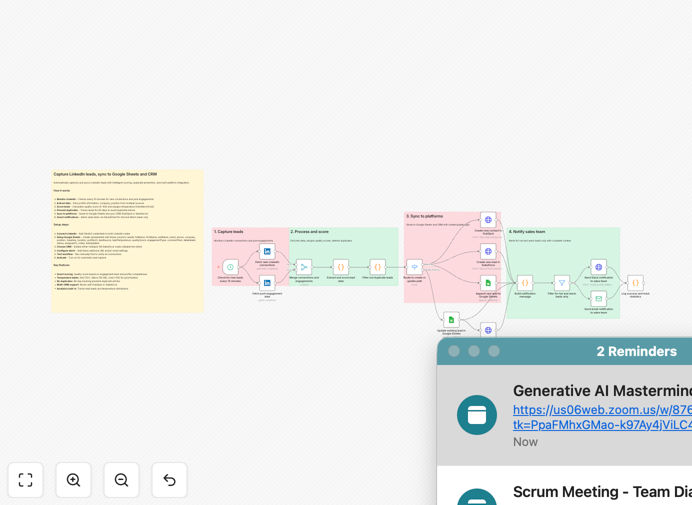Select the Scrum Meeting - Team reminder row
Screen dimensions: 692x505
coord(564,485)
